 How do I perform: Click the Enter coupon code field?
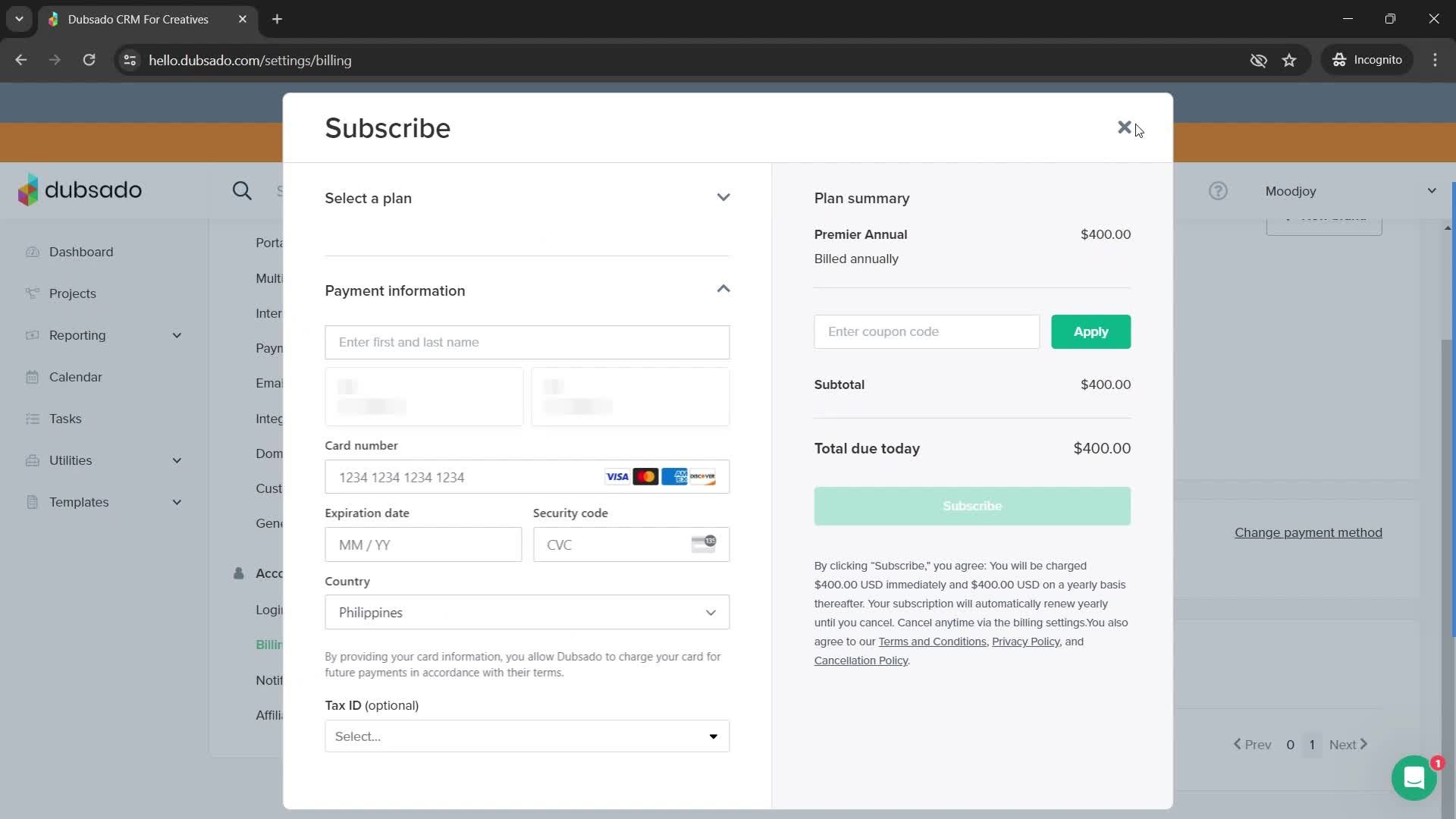927,331
